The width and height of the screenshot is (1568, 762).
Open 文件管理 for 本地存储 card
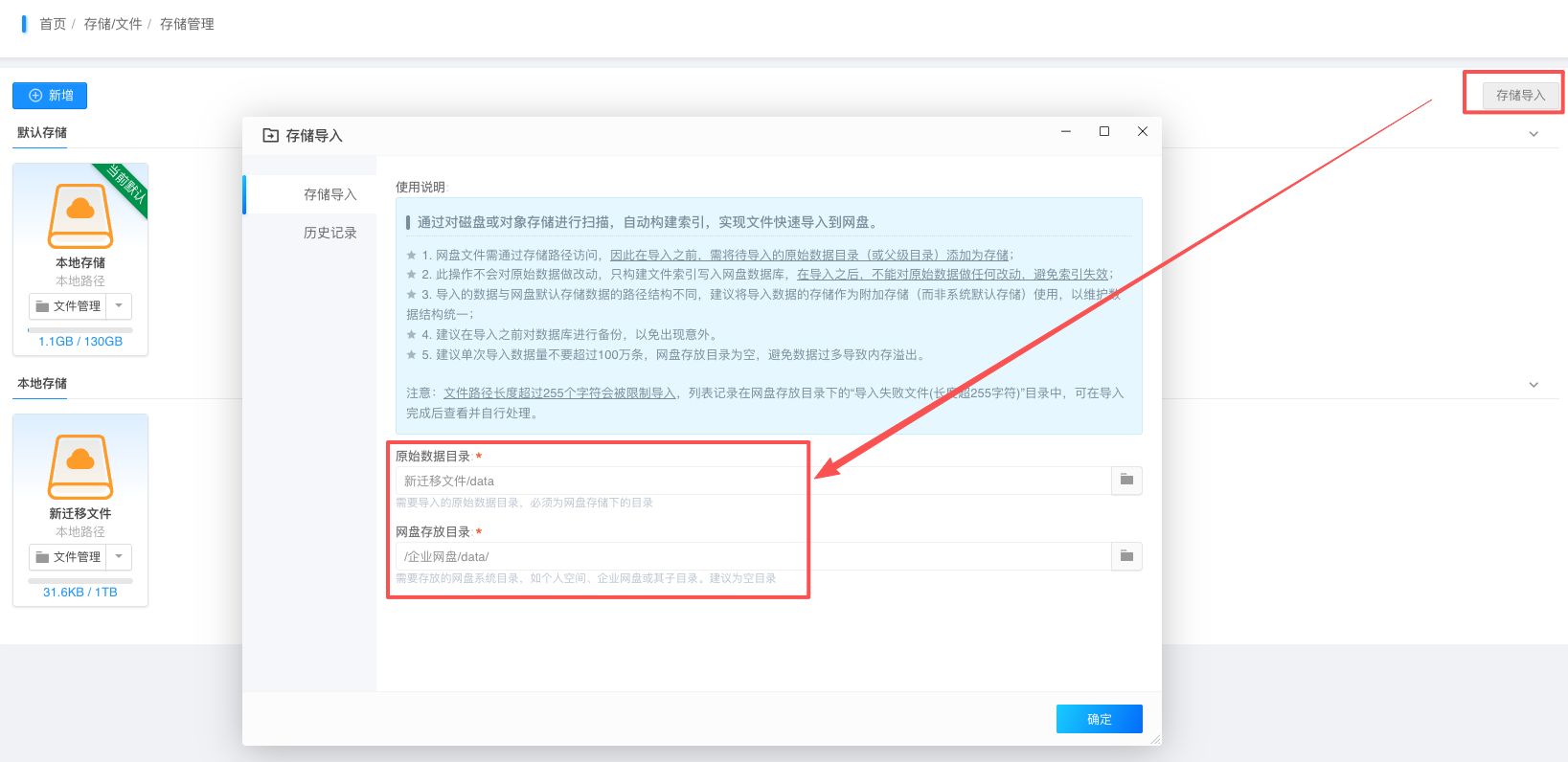pyautogui.click(x=67, y=306)
